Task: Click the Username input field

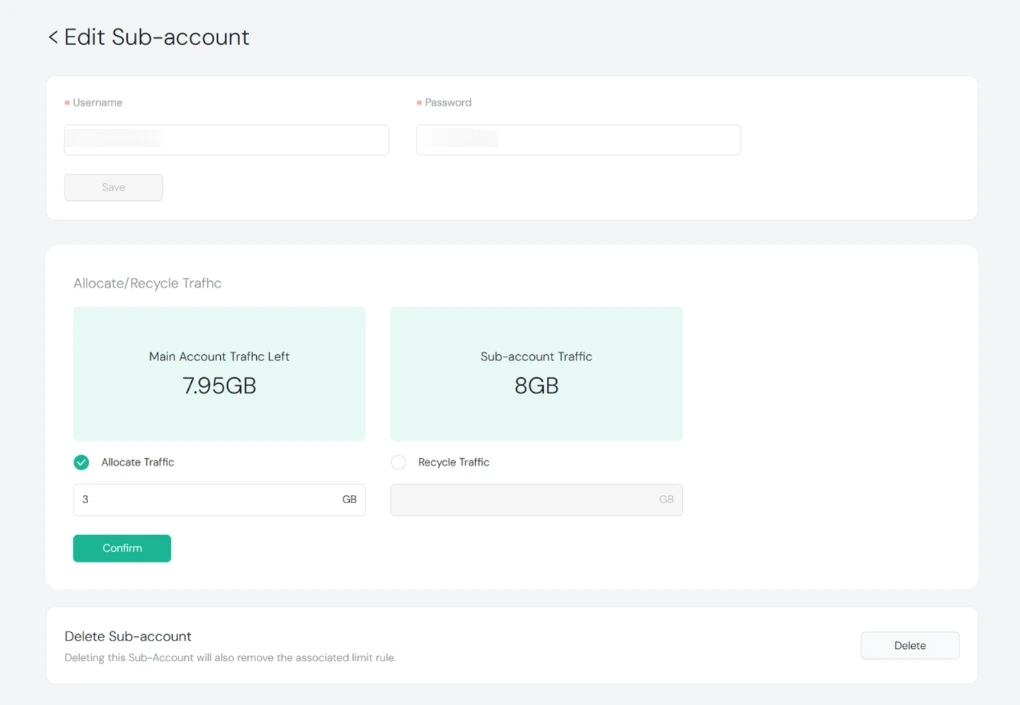Action: click(x=226, y=140)
